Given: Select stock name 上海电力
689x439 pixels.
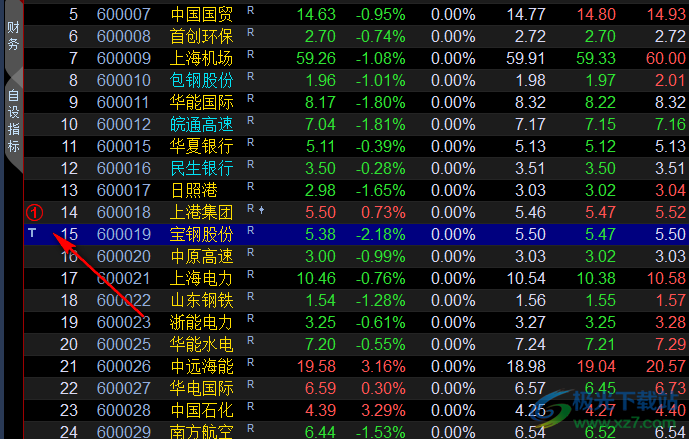Looking at the screenshot, I should tap(202, 278).
